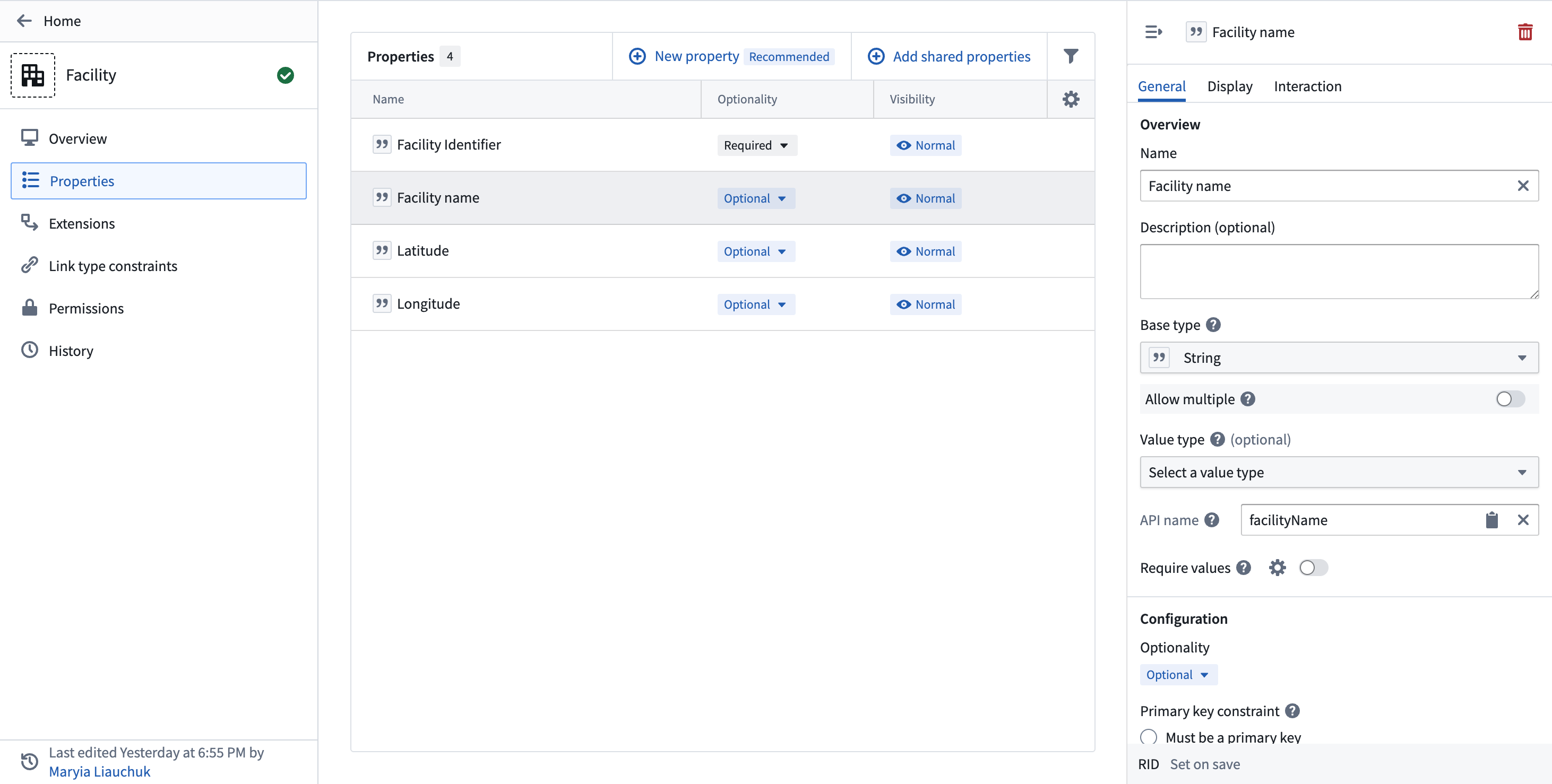Paste into API name via clipboard icon
This screenshot has width=1552, height=784.
[x=1491, y=520]
